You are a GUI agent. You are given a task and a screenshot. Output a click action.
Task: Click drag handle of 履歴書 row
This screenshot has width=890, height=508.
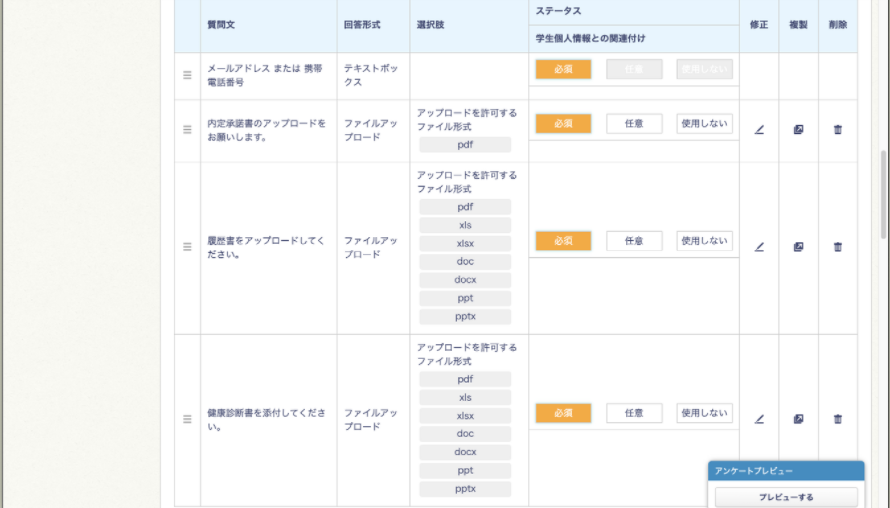tap(187, 247)
